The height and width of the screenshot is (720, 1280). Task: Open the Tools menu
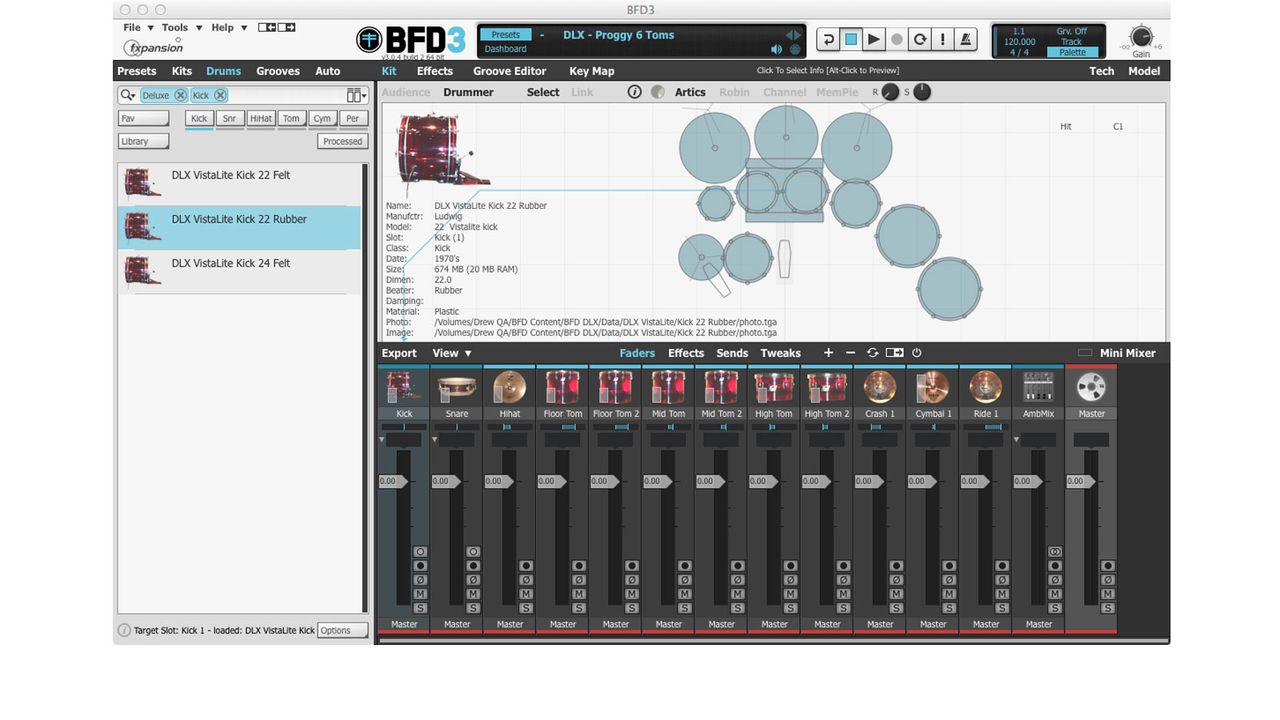(182, 28)
